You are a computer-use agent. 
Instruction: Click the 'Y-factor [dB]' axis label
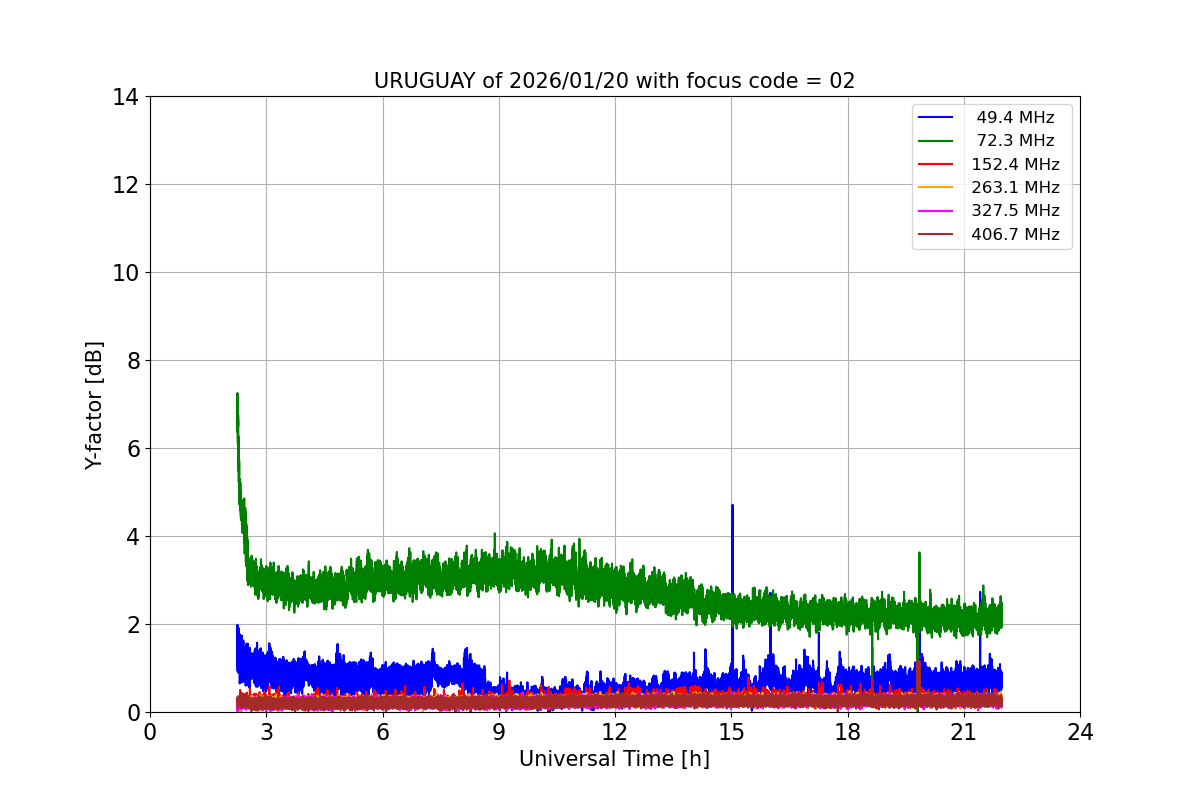pyautogui.click(x=94, y=405)
